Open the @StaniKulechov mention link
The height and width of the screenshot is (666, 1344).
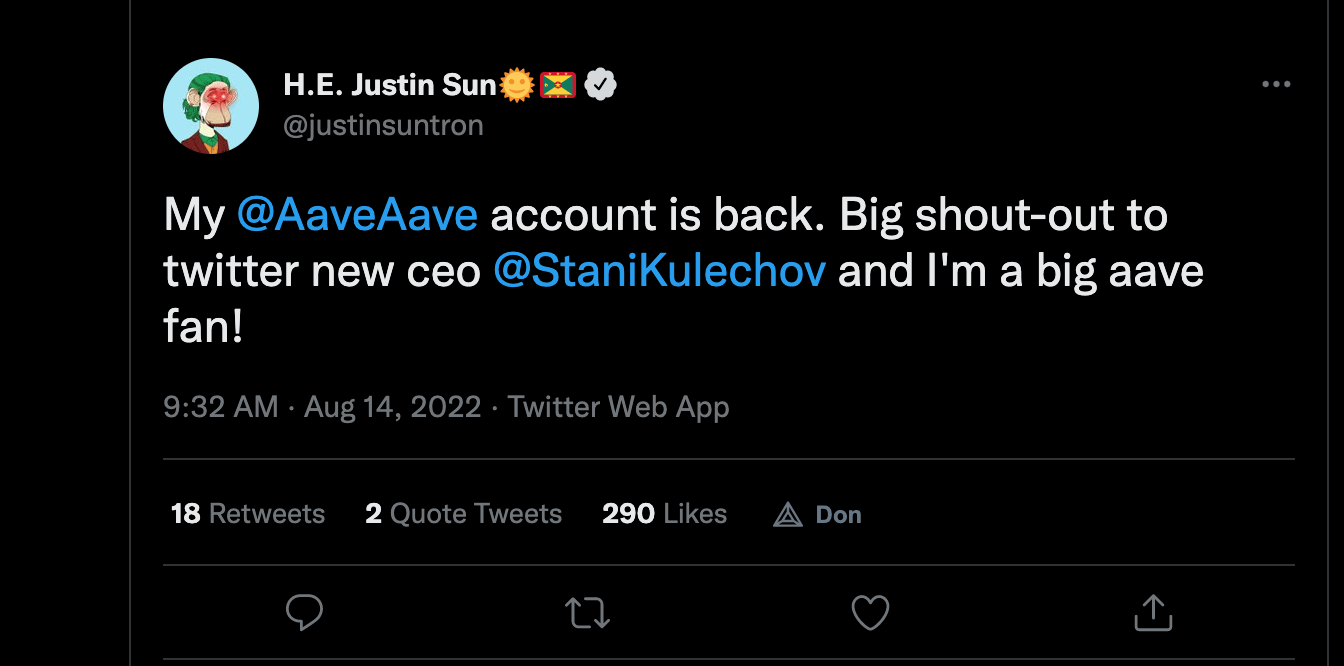pos(659,272)
